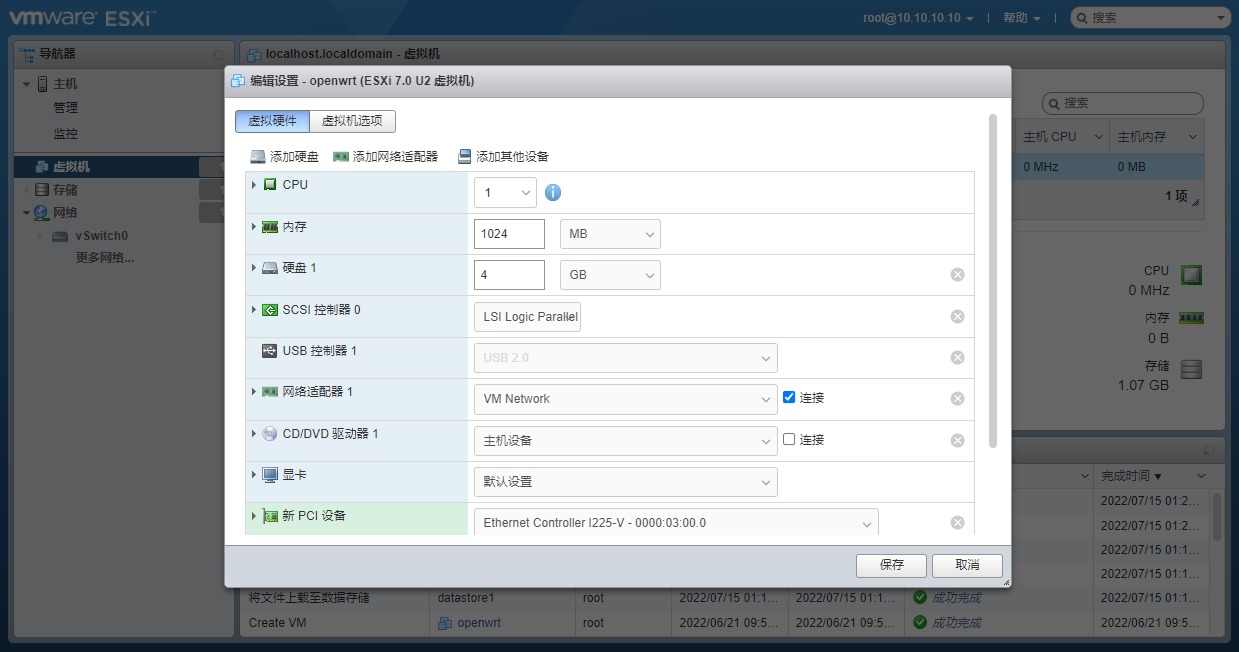Screen dimensions: 1239x652
Task: Switch to the 虚拟机选项 tab
Action: [x=352, y=118]
